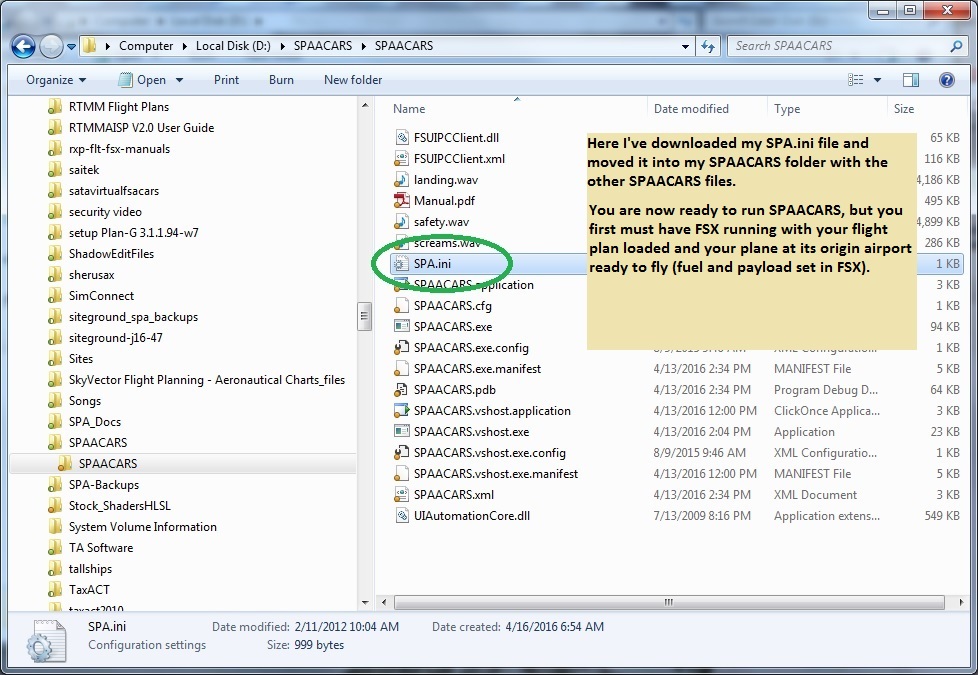Viewport: 978px width, 675px height.
Task: Select the saitek folder in tree
Action: click(84, 170)
